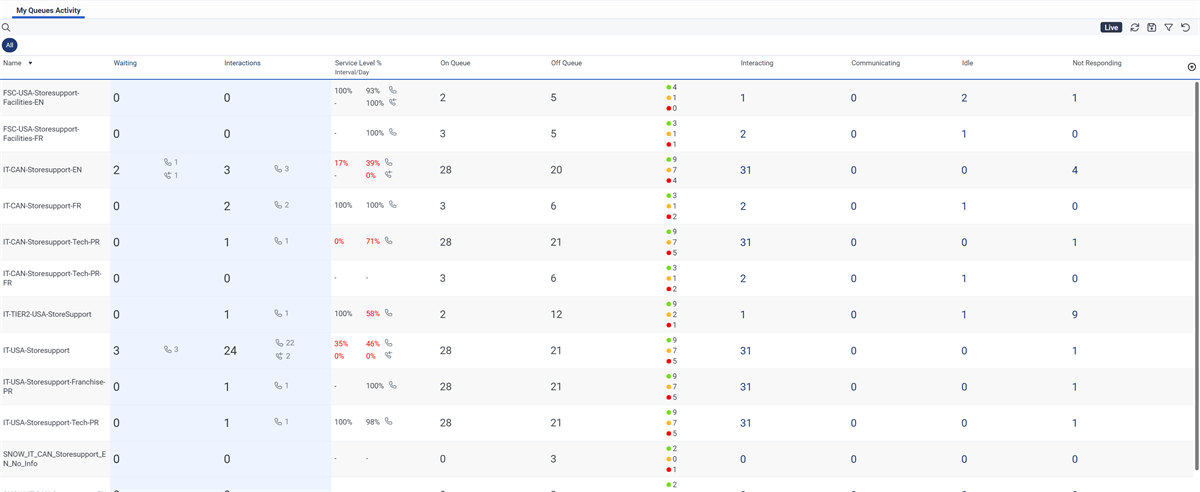Viewport: 1200px width, 492px height.
Task: Click the Not Responding column header
Action: [x=1097, y=63]
